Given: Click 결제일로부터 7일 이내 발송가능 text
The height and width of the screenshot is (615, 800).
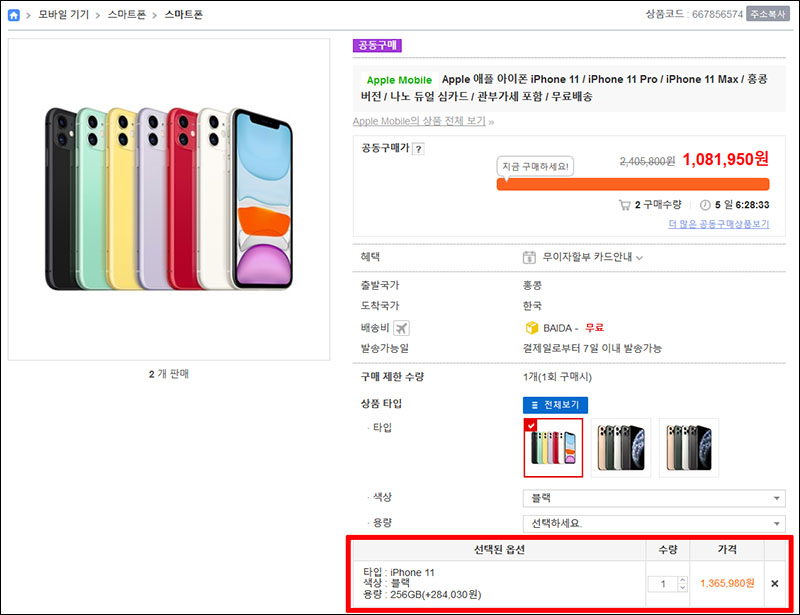Looking at the screenshot, I should tap(592, 349).
